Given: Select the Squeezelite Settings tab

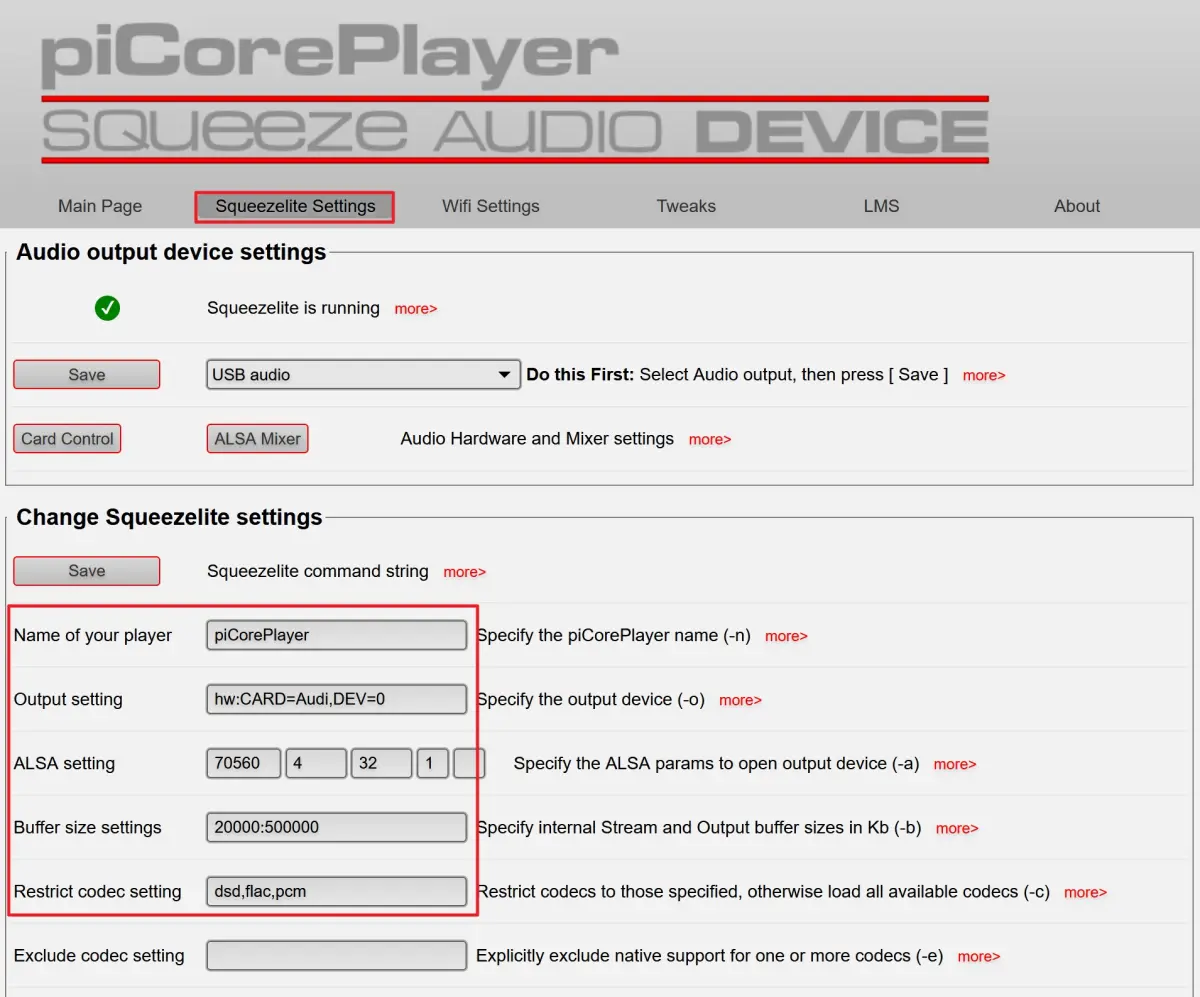Looking at the screenshot, I should pyautogui.click(x=295, y=206).
